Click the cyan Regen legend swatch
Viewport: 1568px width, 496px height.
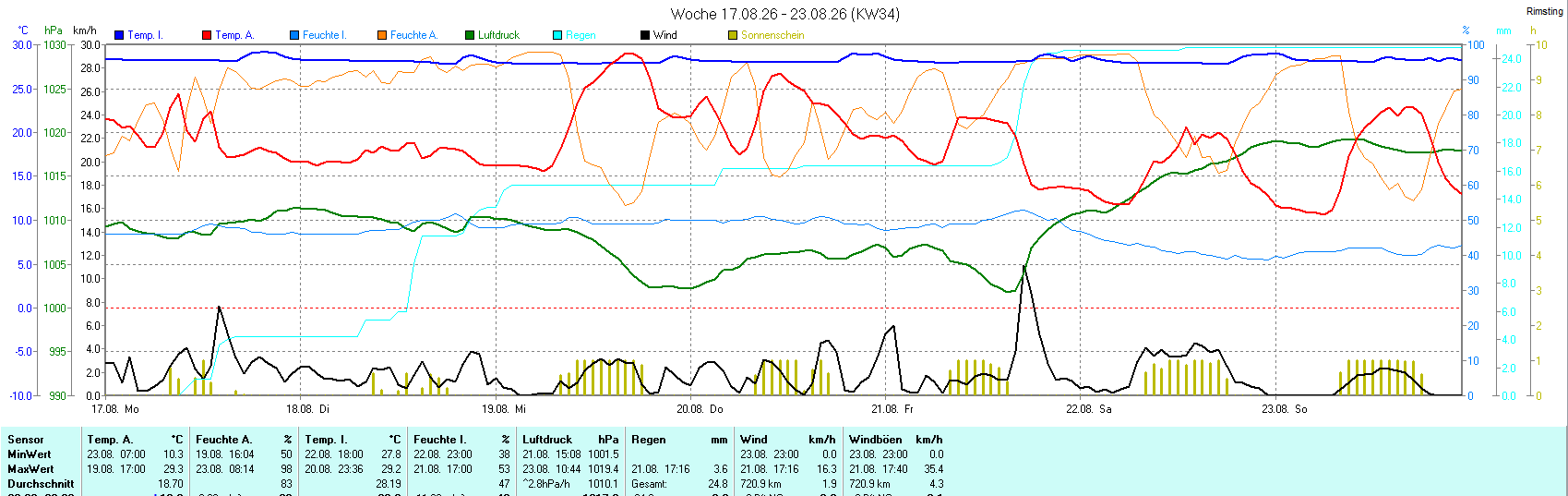557,35
